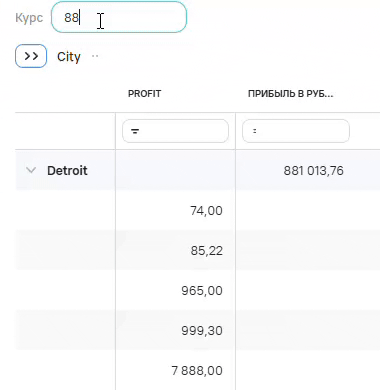
Task: Click the PROFIT column filter input
Action: 175,131
